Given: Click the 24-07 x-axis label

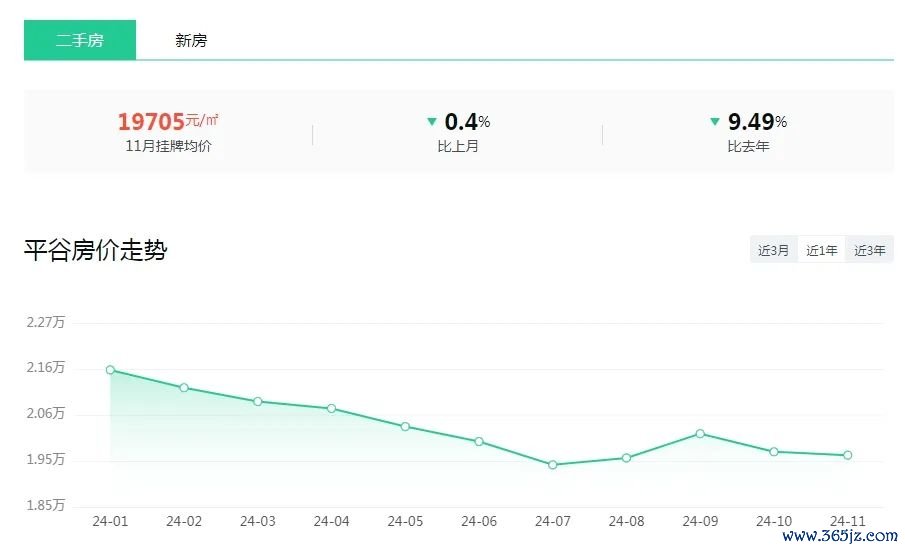Looking at the screenshot, I should 552,522.
